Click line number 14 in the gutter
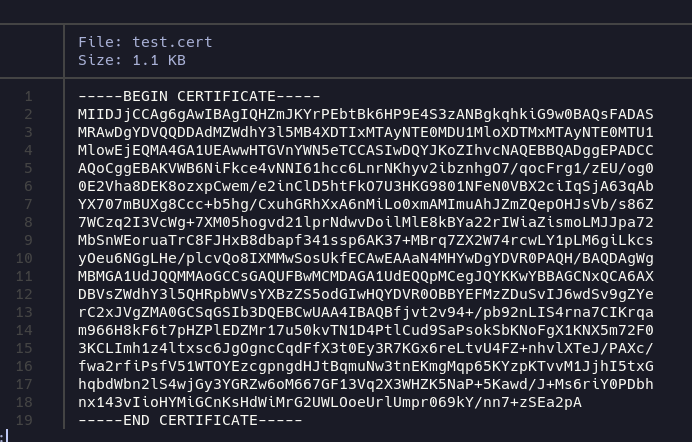Image resolution: width=692 pixels, height=442 pixels. [25, 330]
